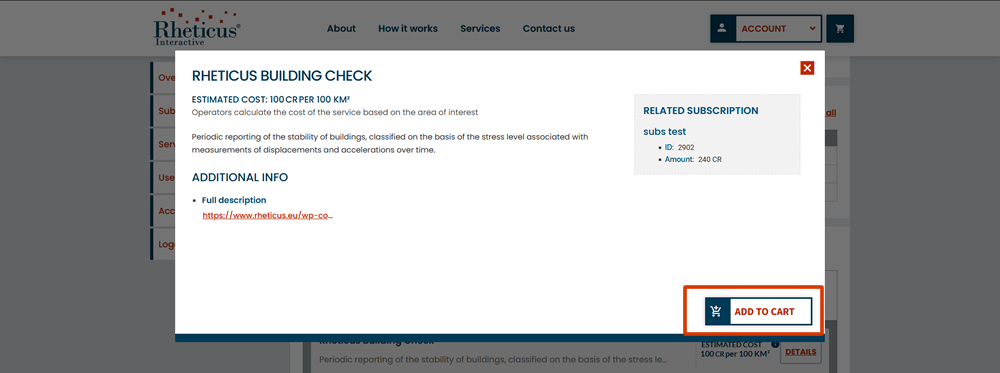Screen dimensions: 1000x373
Task: Click the ADD TO CART button
Action: click(758, 312)
